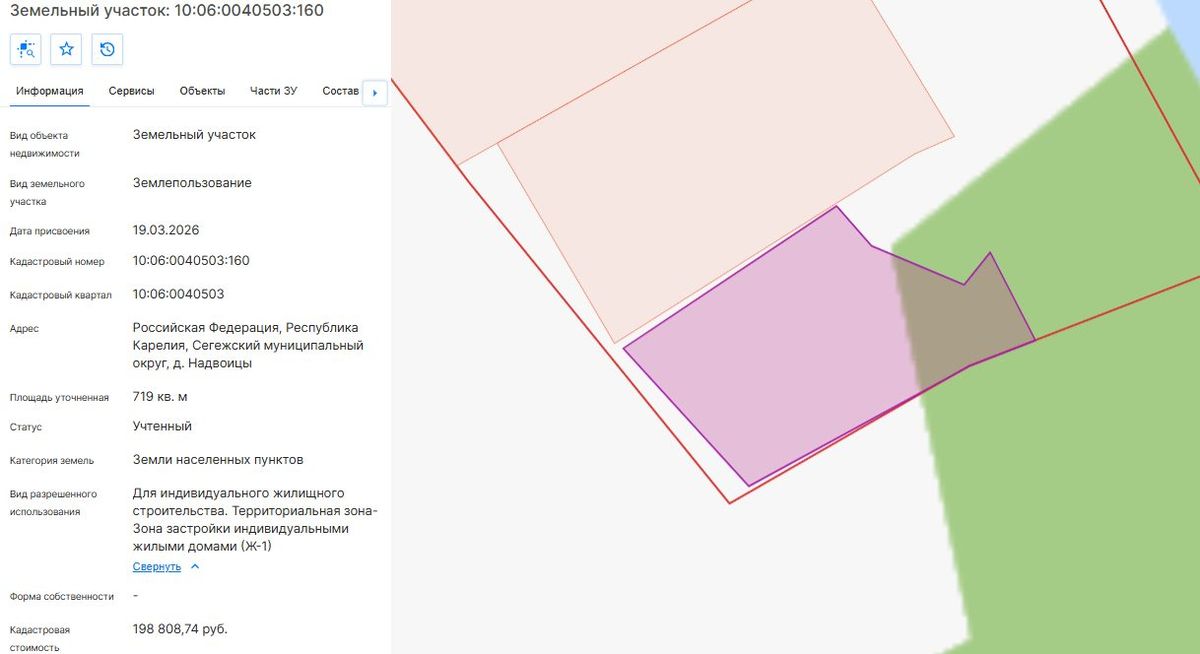Add parcel to favorites with star icon
This screenshot has width=1200, height=654.
click(x=66, y=49)
